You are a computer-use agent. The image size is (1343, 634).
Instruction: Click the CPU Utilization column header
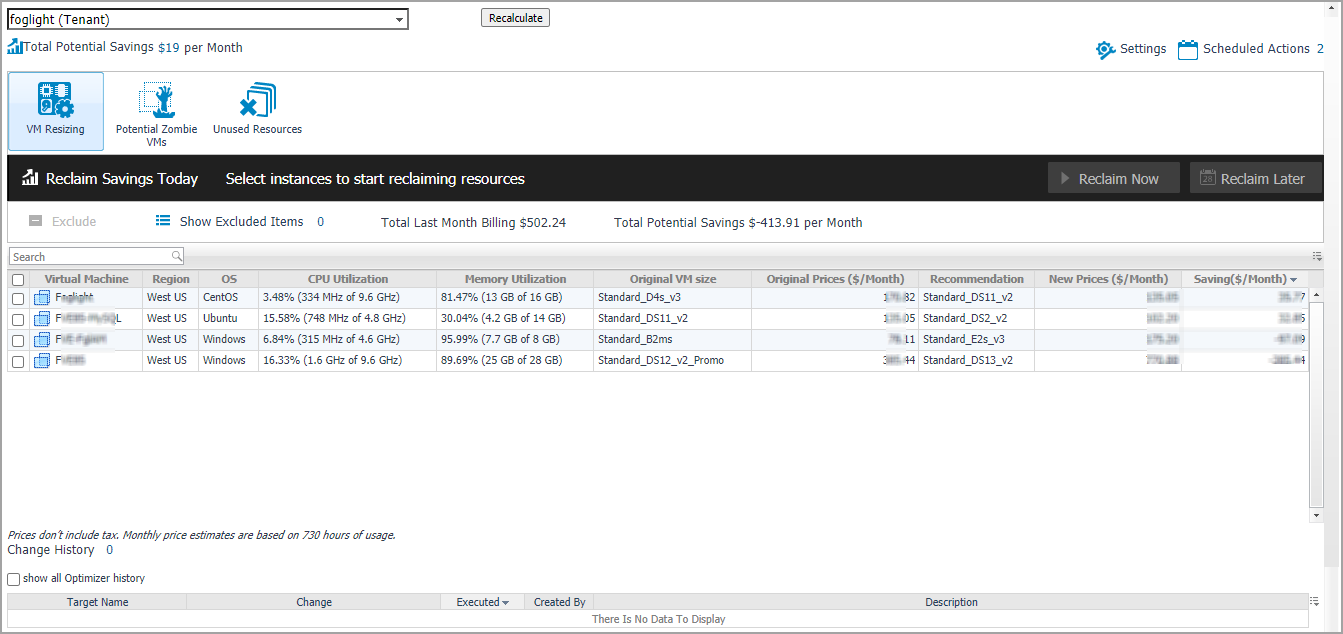pos(347,279)
